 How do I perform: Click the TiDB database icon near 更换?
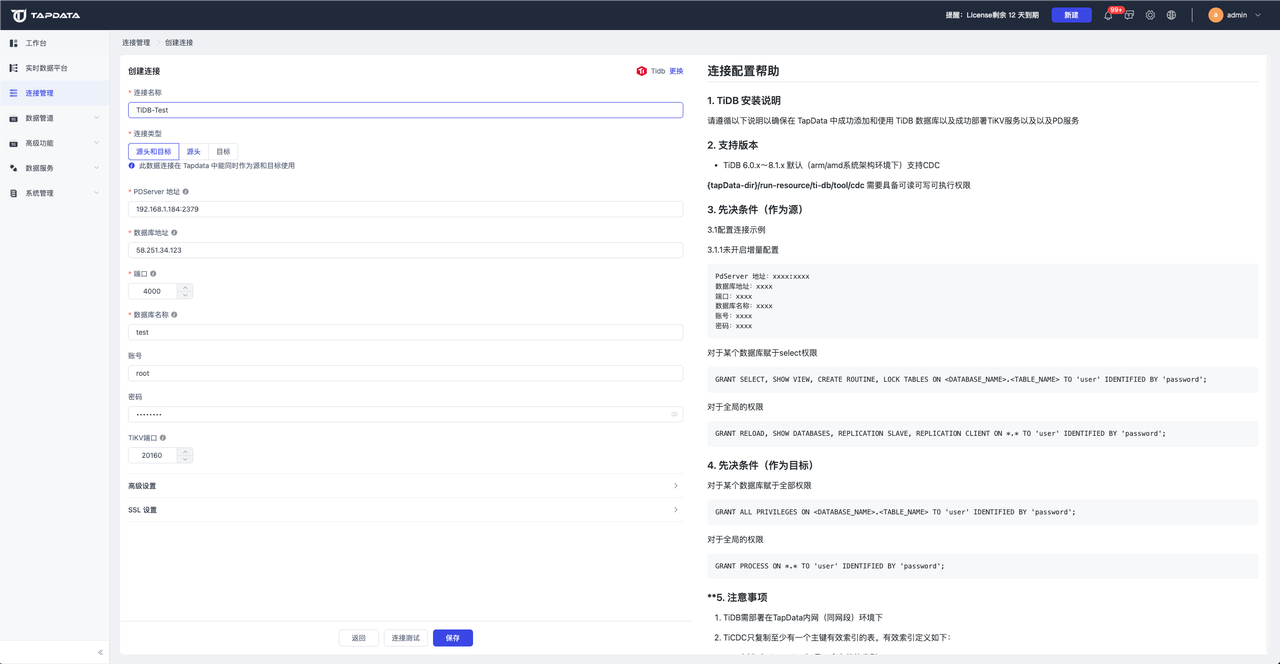641,71
